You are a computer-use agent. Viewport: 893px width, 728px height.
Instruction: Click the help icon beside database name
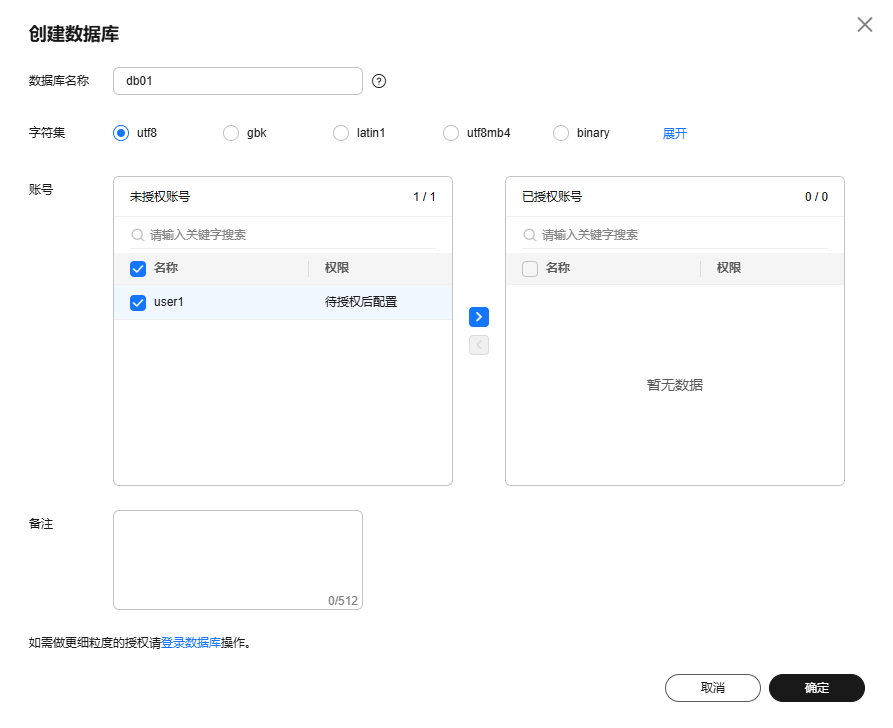click(x=379, y=81)
